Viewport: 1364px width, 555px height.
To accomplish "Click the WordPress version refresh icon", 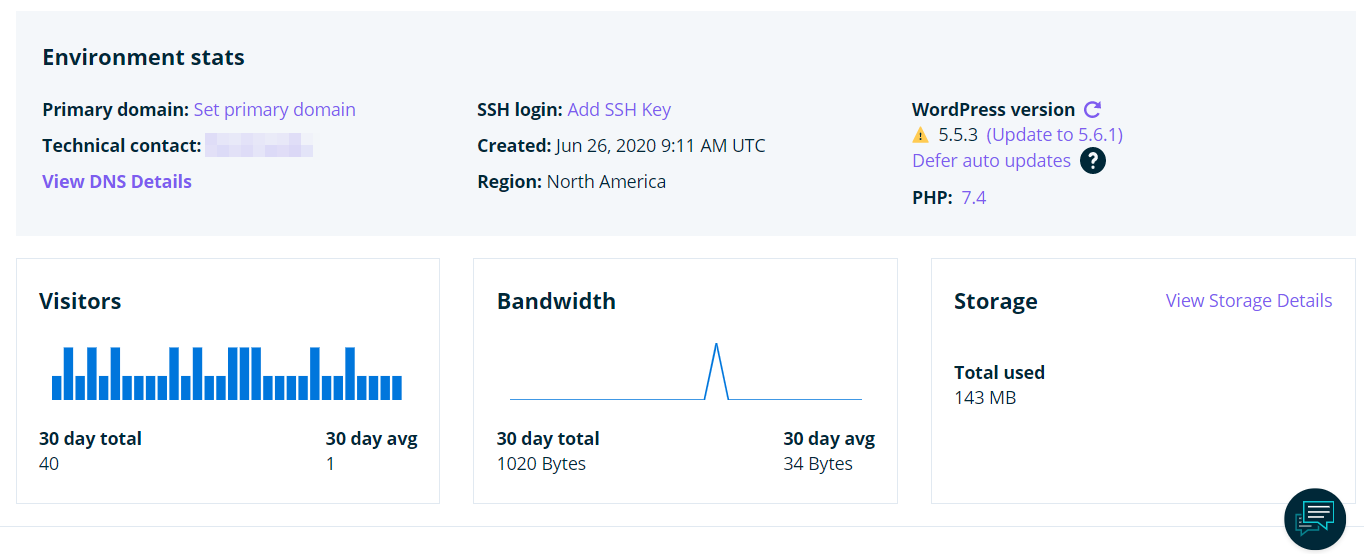I will (1093, 110).
